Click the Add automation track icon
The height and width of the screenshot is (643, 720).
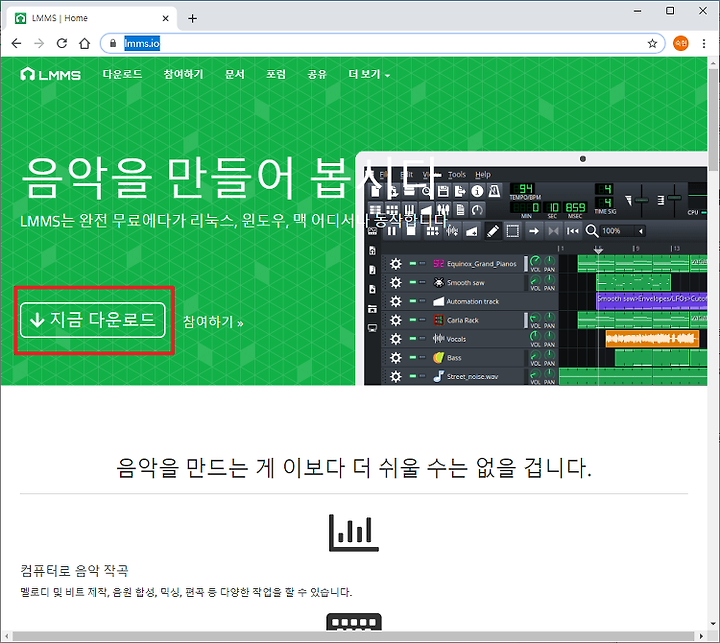coord(472,231)
